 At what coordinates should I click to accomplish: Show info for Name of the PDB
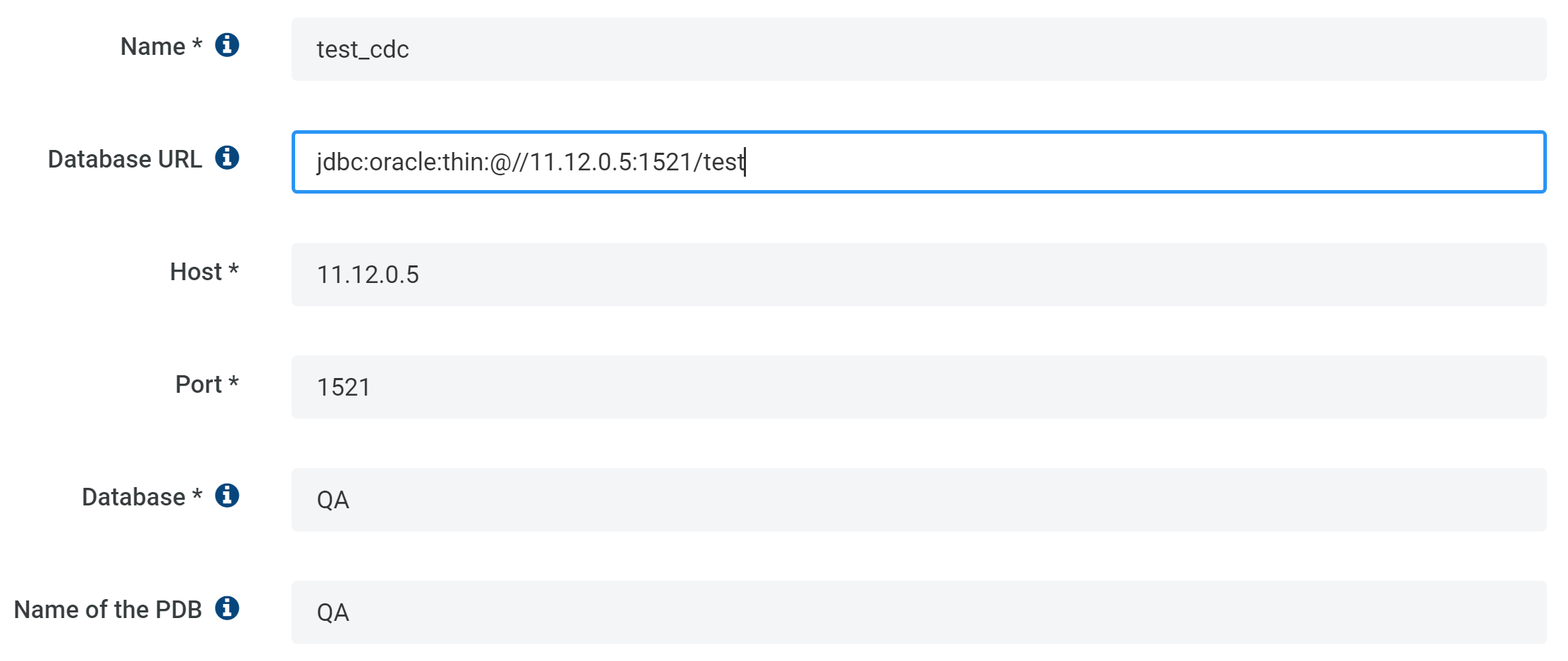pos(227,608)
